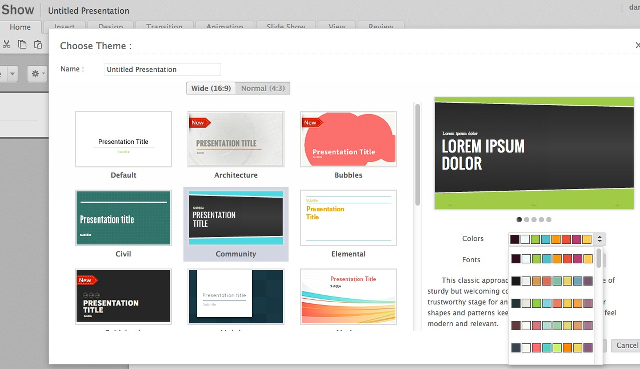
Task: Choose the dark theme with red New badge in third row
Action: tap(123, 296)
